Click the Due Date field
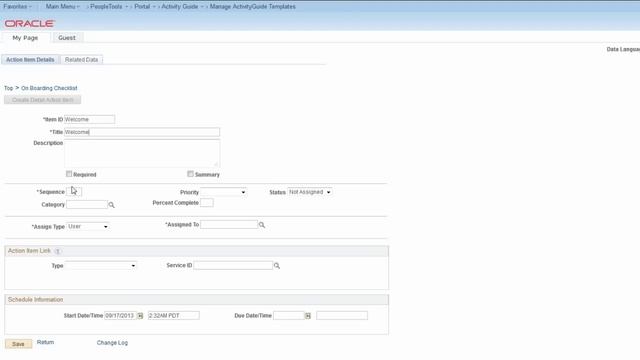The height and width of the screenshot is (360, 640). (289, 316)
